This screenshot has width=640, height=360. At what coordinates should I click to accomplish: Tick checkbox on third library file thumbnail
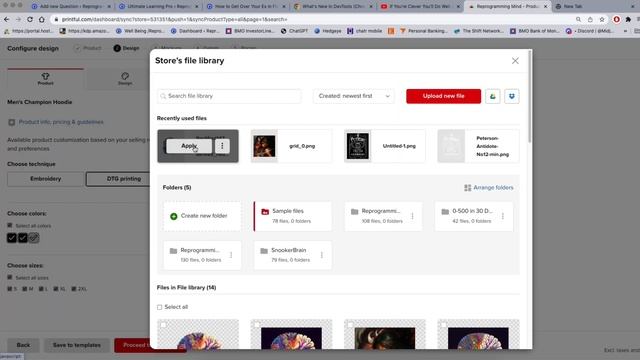tap(350, 325)
